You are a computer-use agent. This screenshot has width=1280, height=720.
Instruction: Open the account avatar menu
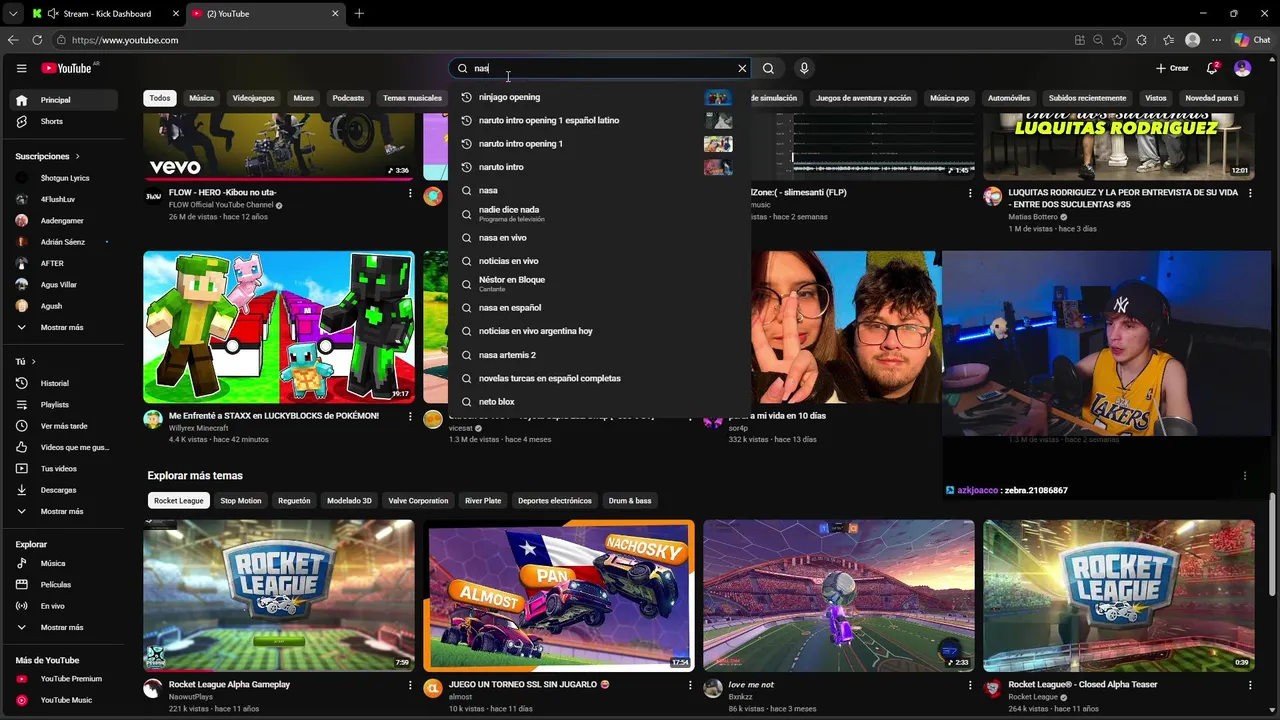(x=1243, y=68)
